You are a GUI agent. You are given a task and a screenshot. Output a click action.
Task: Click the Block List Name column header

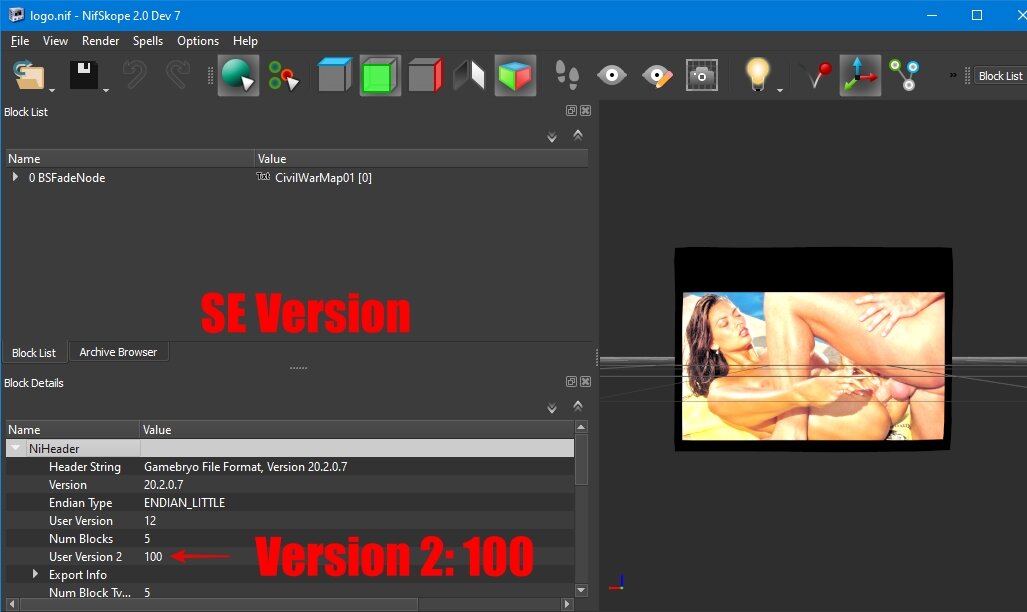click(130, 159)
